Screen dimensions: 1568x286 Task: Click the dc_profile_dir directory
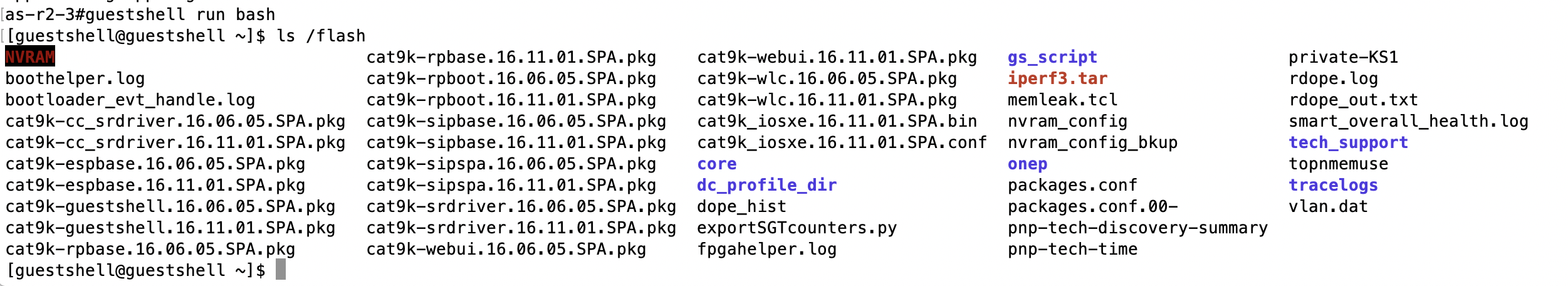[766, 185]
